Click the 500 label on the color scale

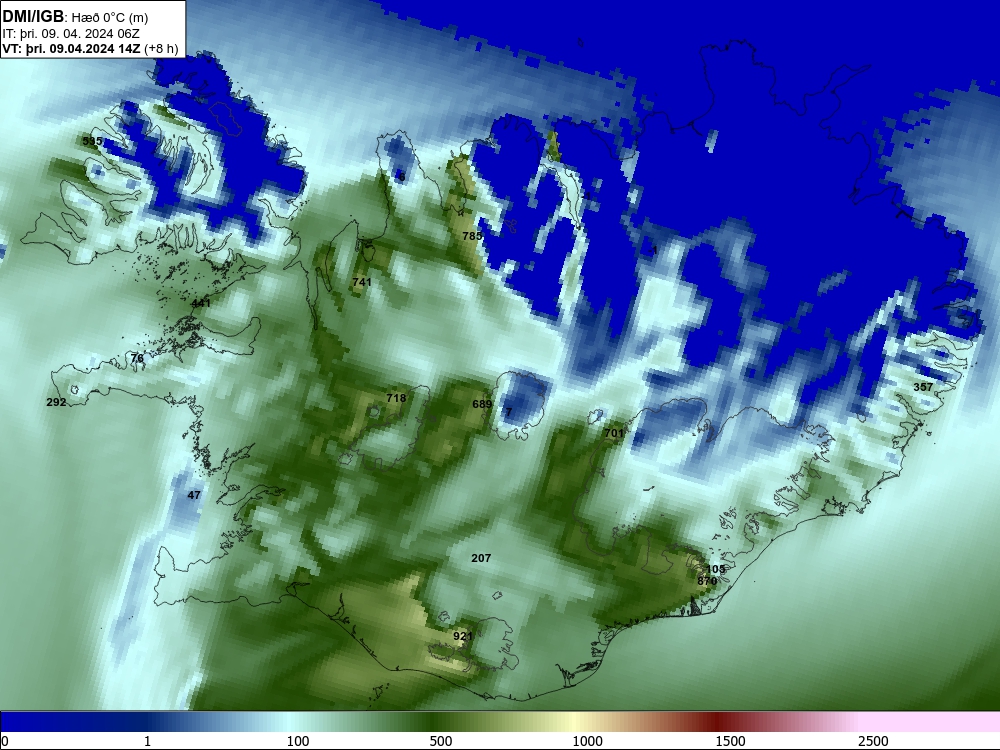[441, 741]
